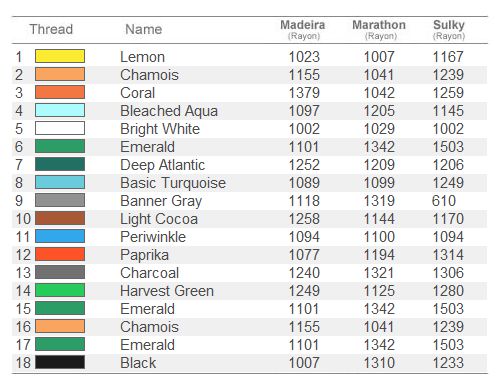Select the Paprika red swatch
Image resolution: width=500 pixels, height=384 pixels.
pyautogui.click(x=60, y=254)
